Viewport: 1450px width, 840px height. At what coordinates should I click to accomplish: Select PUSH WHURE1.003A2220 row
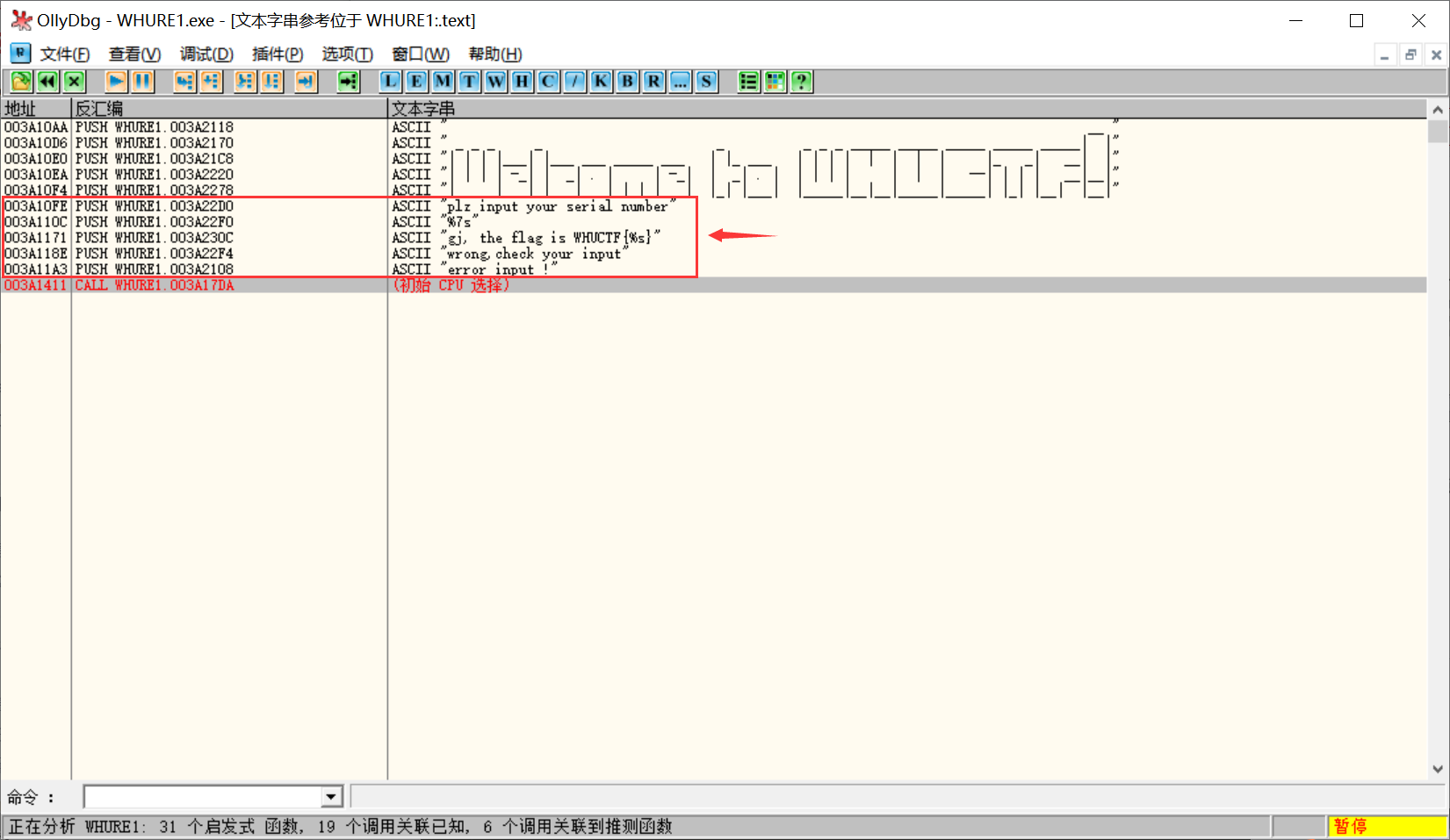[x=713, y=175]
